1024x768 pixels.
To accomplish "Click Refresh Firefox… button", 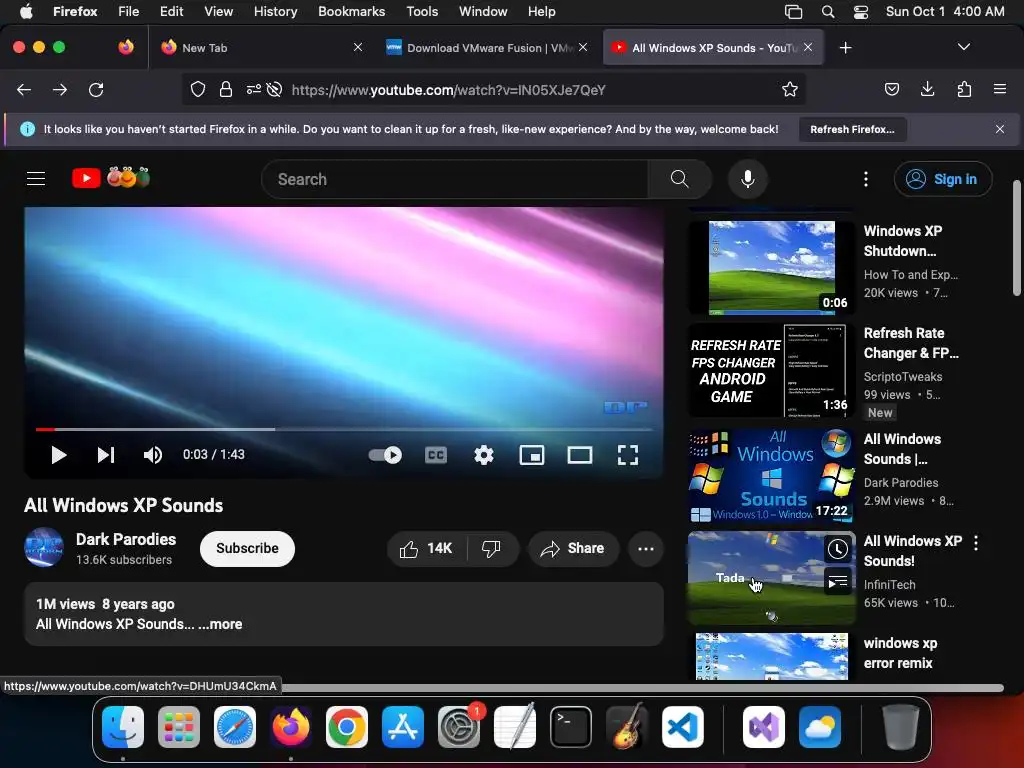I will tap(852, 129).
